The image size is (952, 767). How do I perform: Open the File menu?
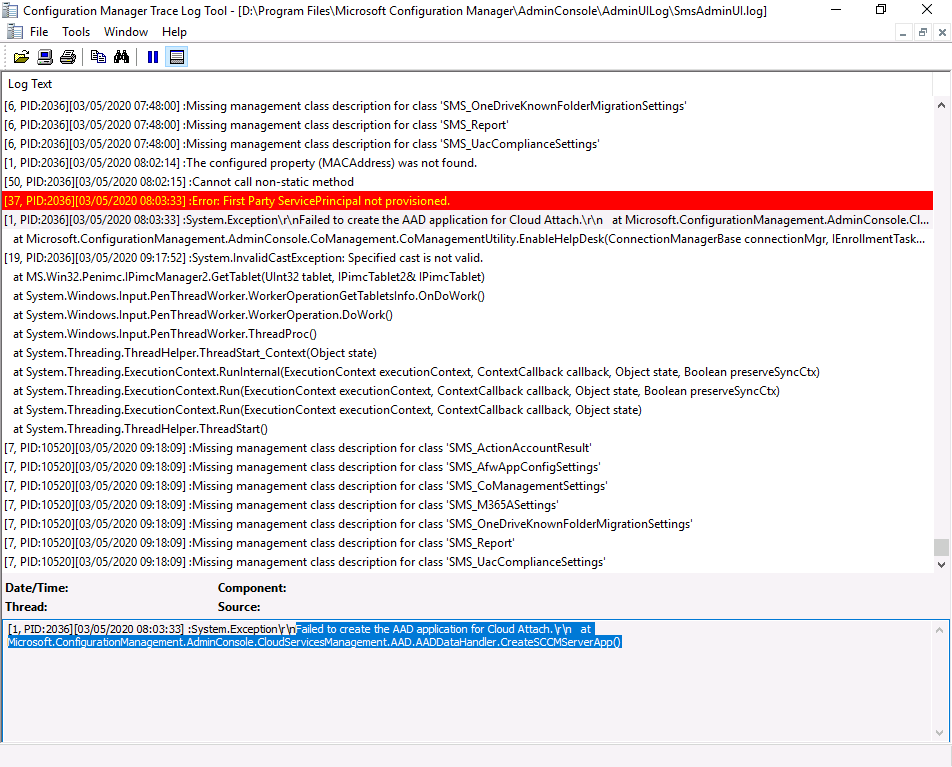pyautogui.click(x=39, y=32)
